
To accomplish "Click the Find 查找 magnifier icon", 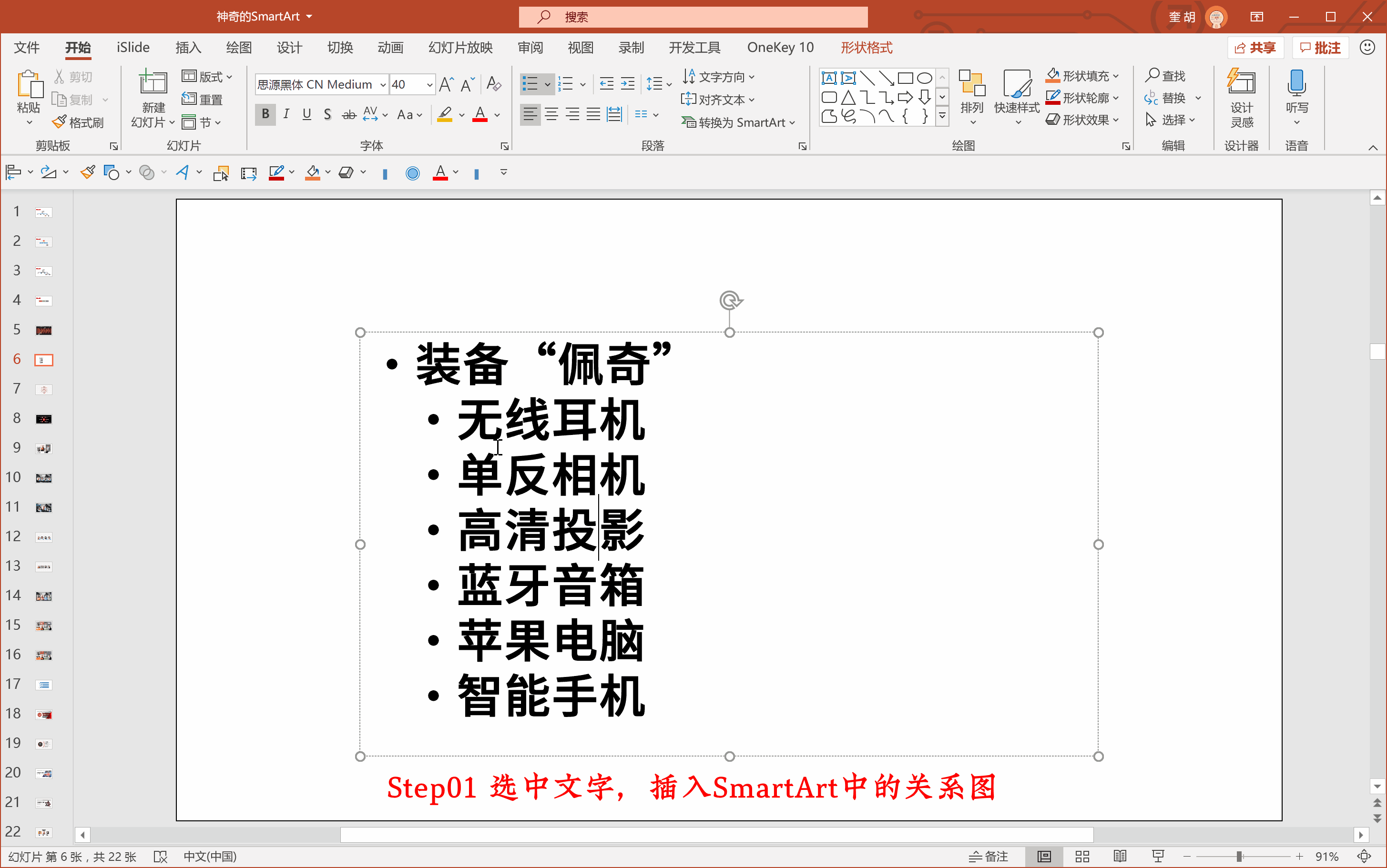I will 1152,75.
